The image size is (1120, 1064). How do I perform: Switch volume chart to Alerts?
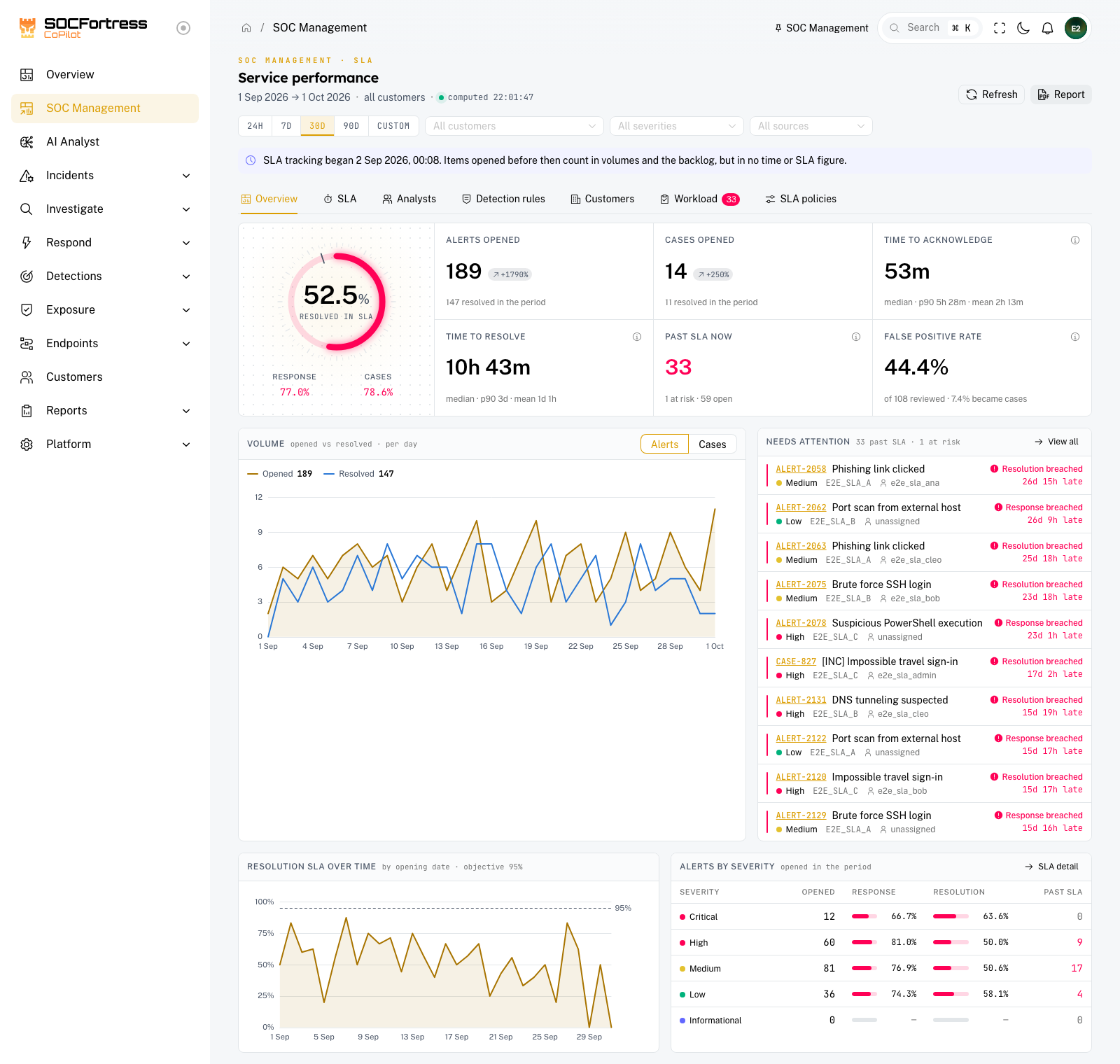[x=665, y=444]
